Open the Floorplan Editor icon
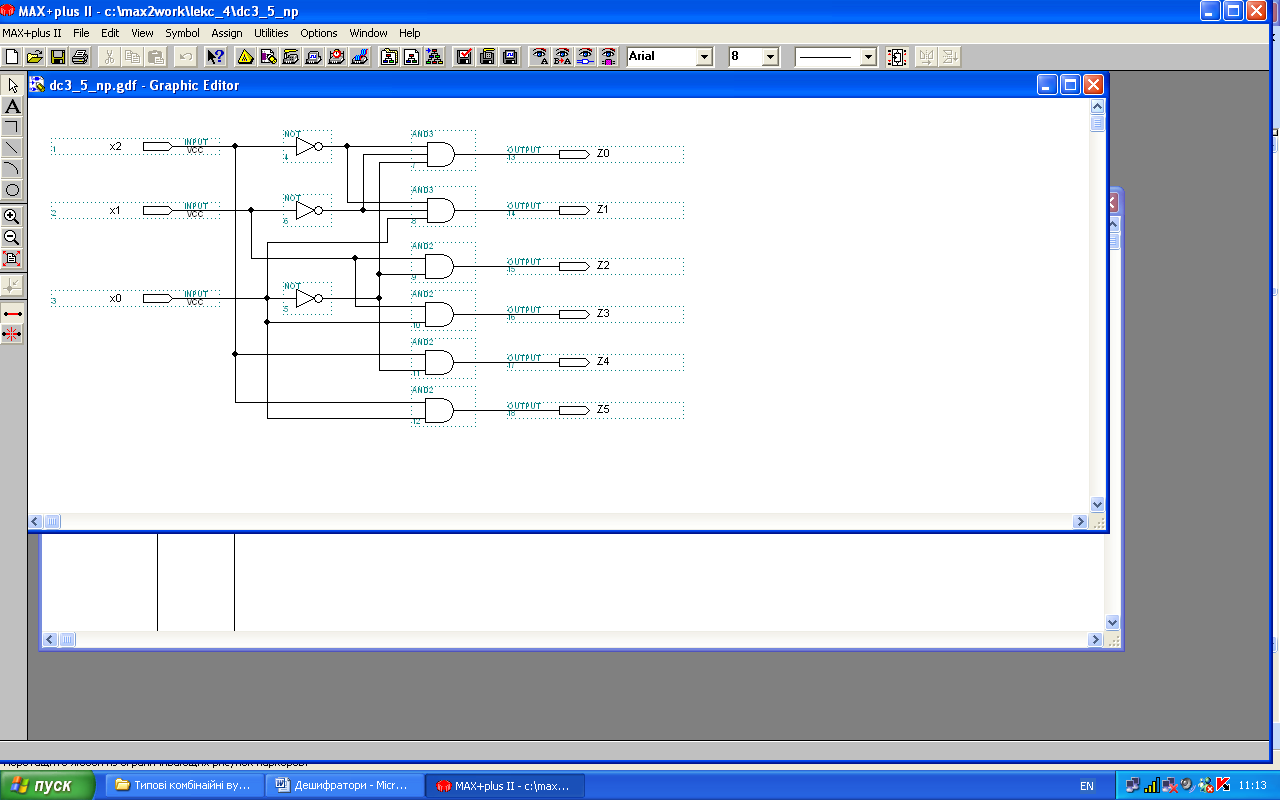 click(267, 57)
